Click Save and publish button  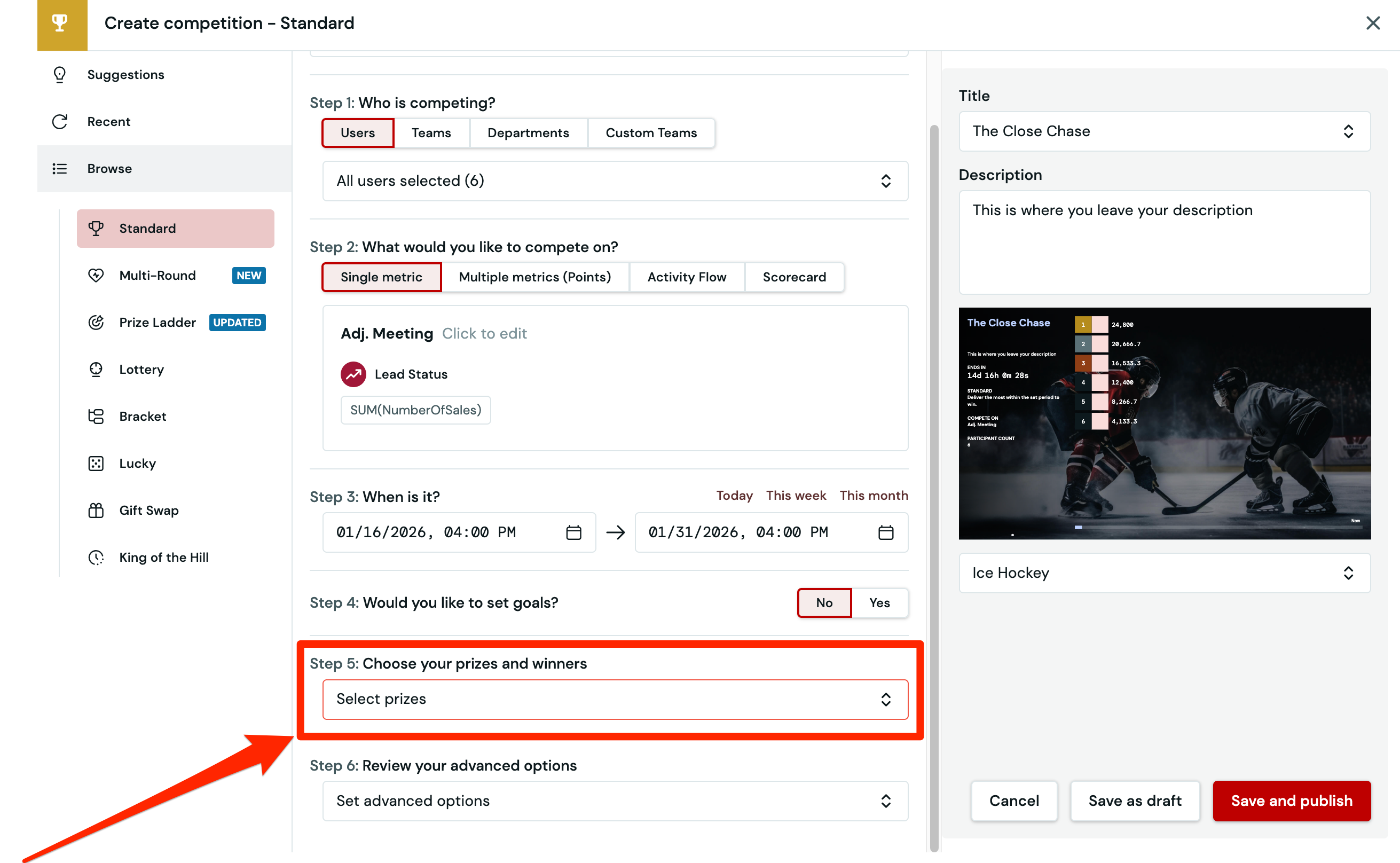[x=1291, y=801]
